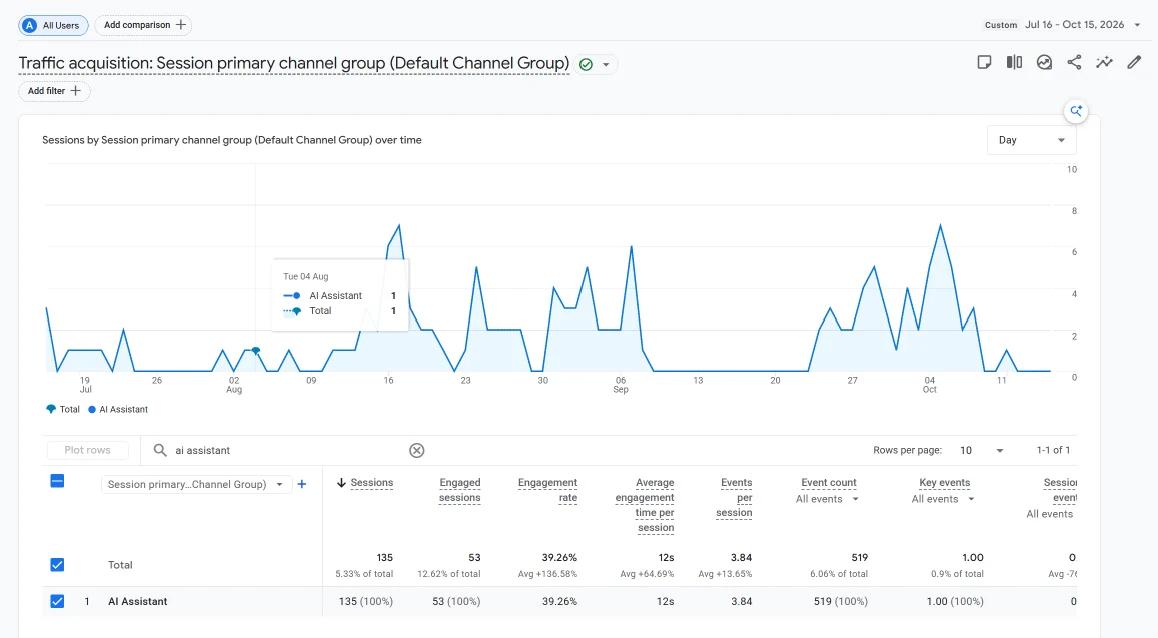This screenshot has width=1158, height=638.
Task: Click the '53 (100%)' engaged sessions cell
Action: [456, 602]
